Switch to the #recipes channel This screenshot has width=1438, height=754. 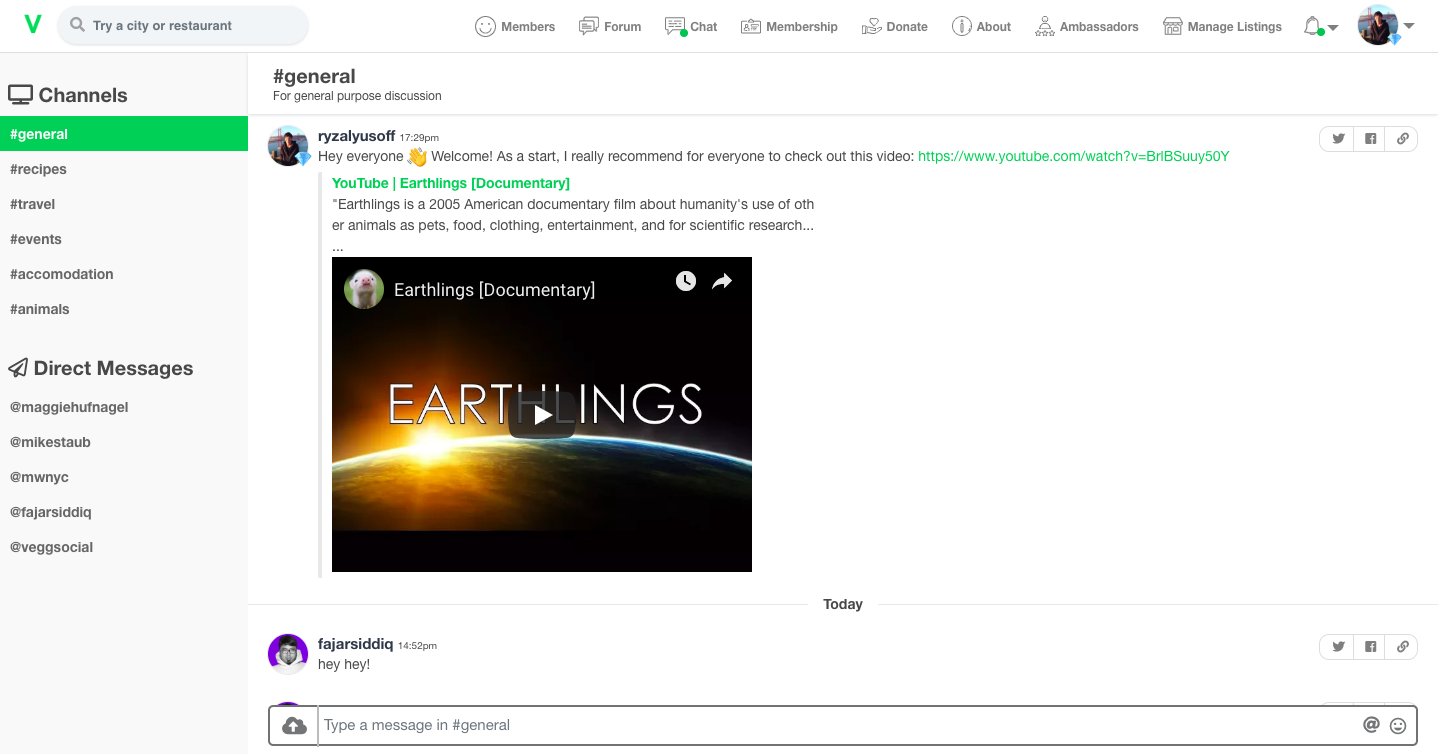point(124,169)
